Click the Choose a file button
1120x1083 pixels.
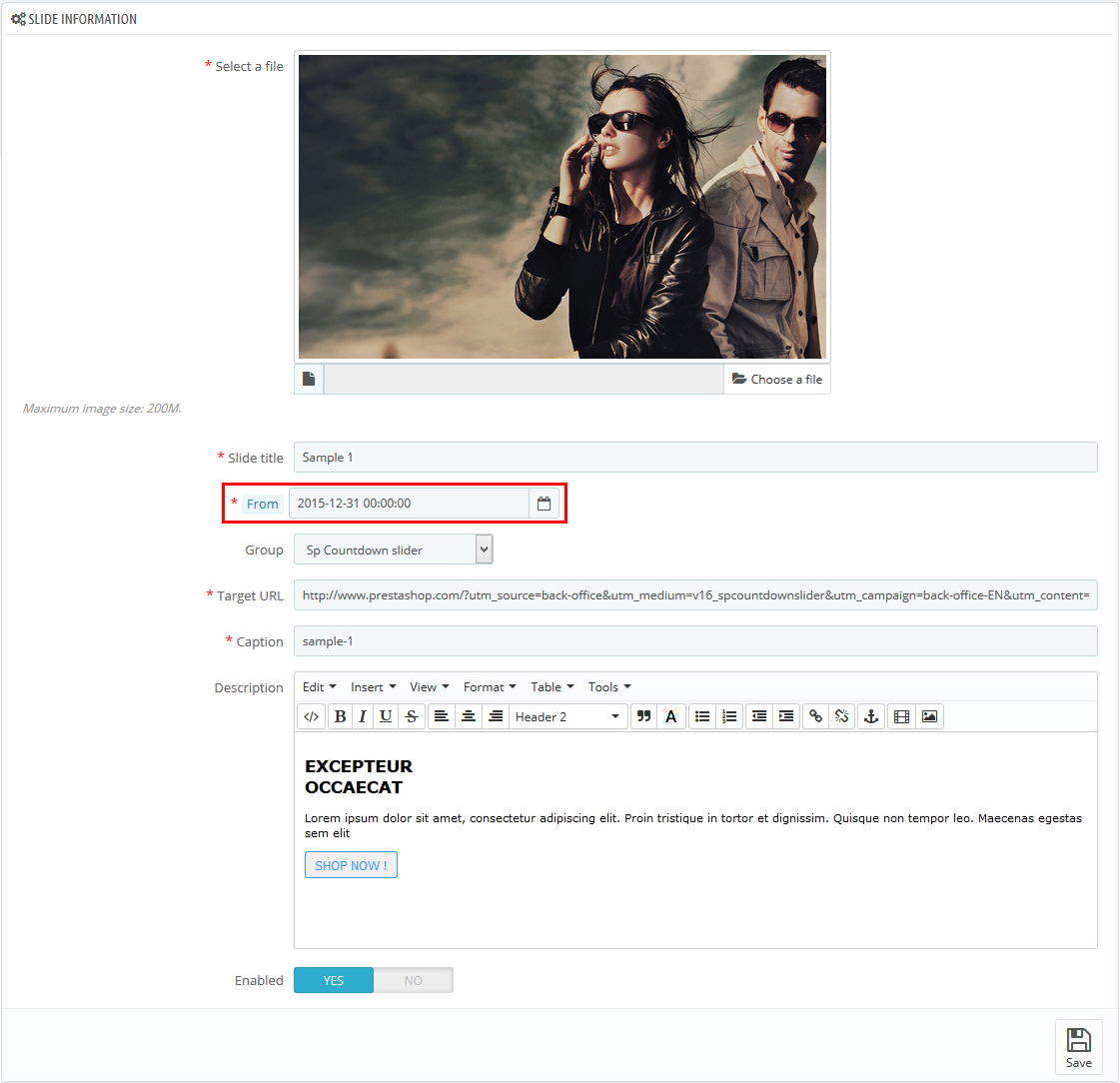pos(777,379)
